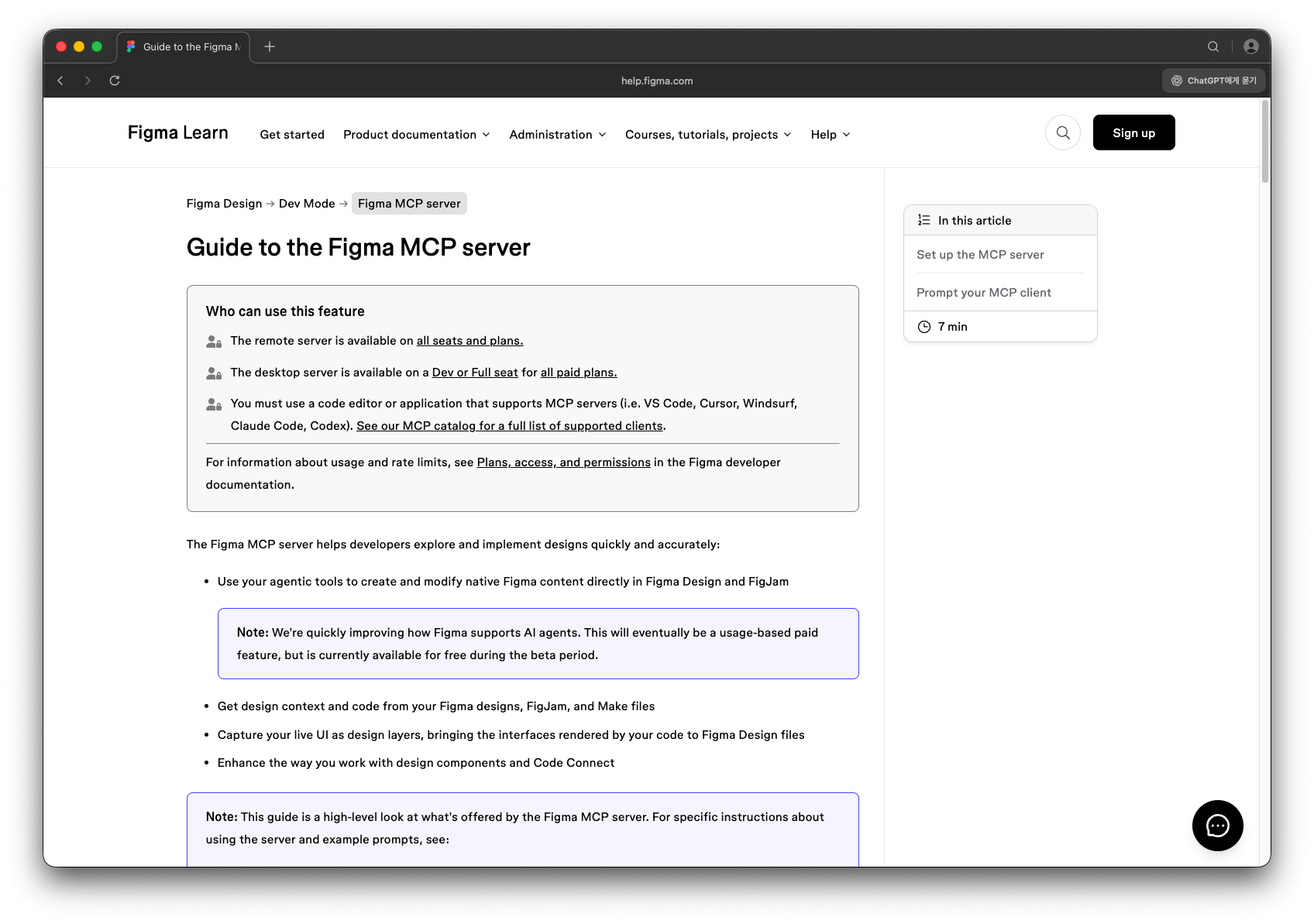Open a new tab with the plus icon
Viewport: 1314px width, 924px height.
click(270, 46)
